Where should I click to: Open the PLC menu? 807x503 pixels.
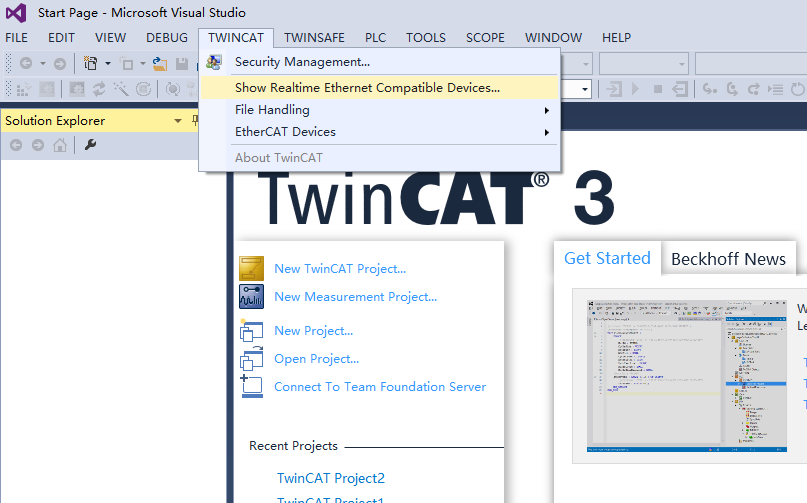point(375,38)
